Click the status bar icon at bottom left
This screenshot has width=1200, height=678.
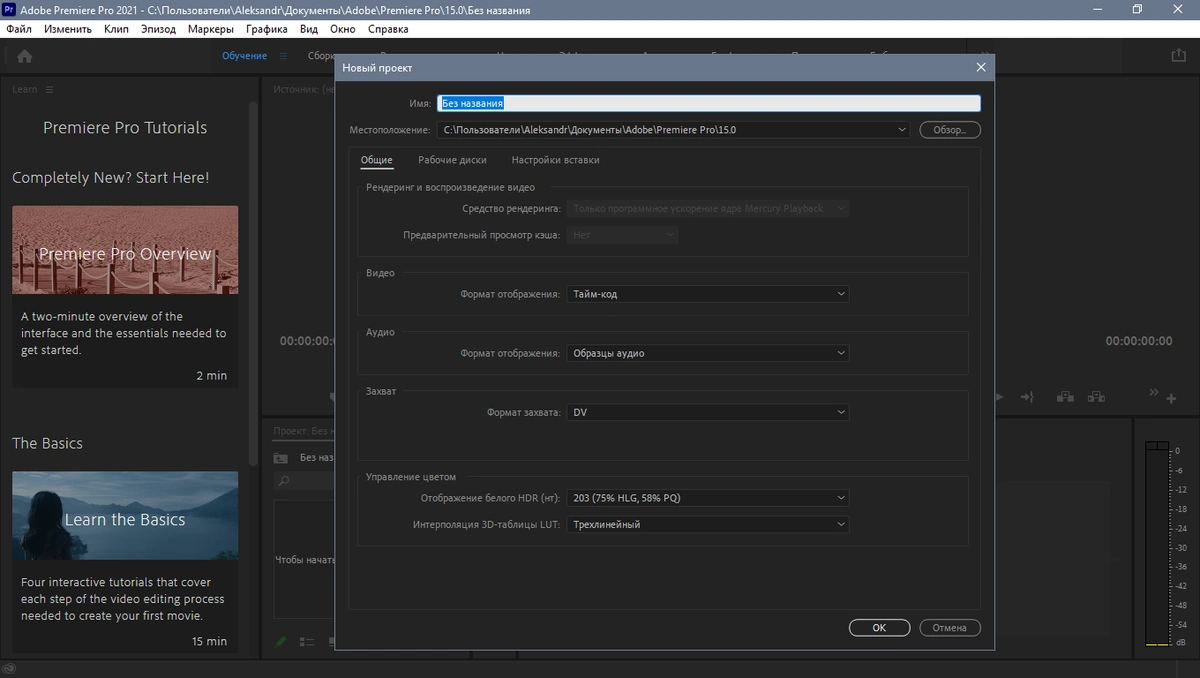coord(9,669)
